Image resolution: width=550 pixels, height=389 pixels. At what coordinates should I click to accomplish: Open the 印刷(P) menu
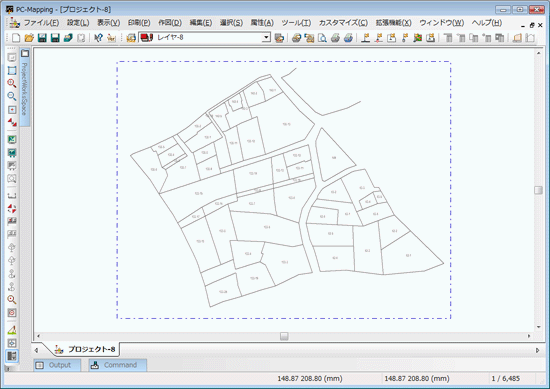139,23
